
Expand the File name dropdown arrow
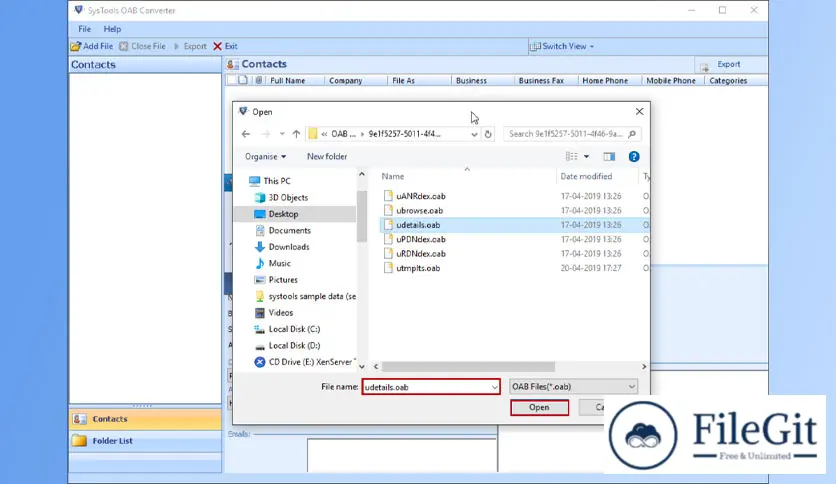(x=495, y=387)
